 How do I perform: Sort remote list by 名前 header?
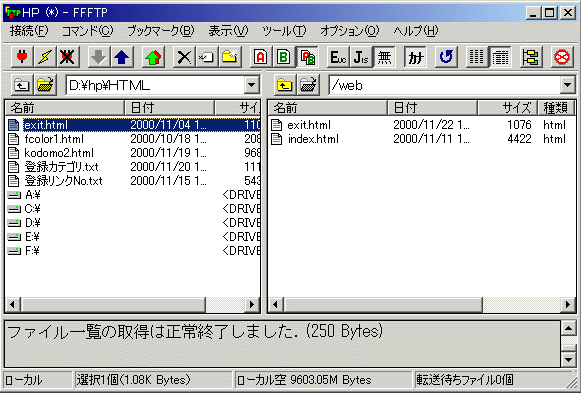(x=328, y=108)
